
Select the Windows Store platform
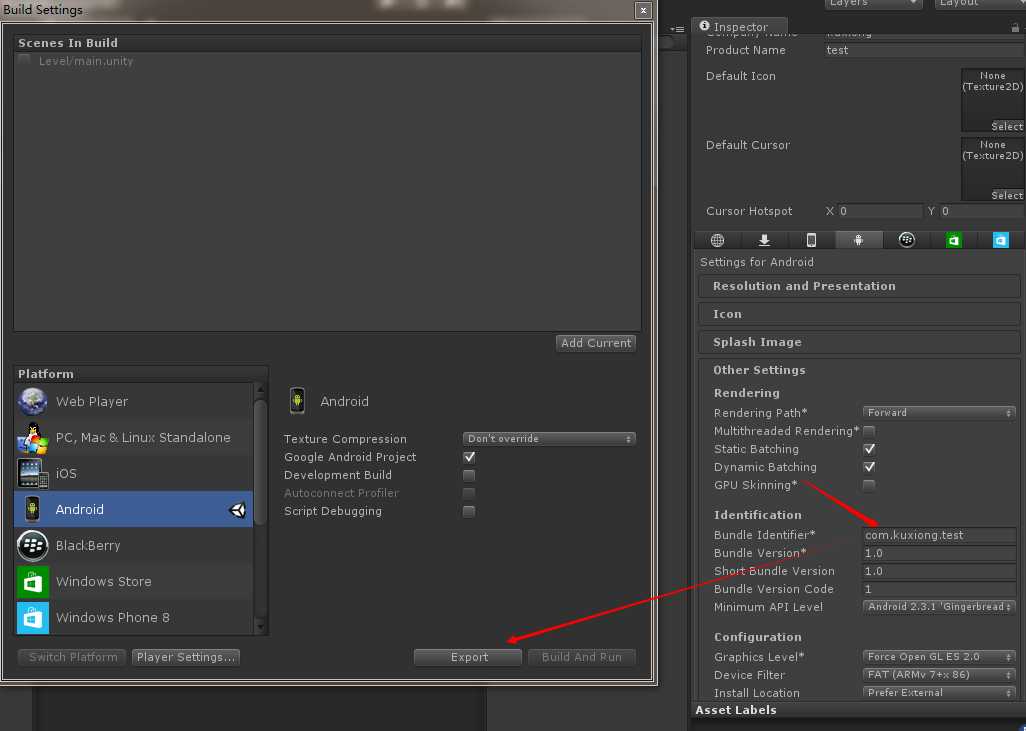coord(133,581)
